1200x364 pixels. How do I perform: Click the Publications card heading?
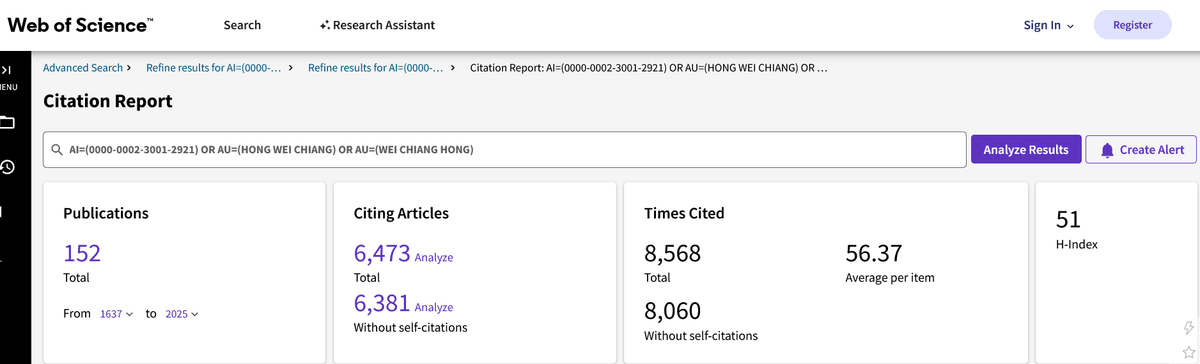106,213
